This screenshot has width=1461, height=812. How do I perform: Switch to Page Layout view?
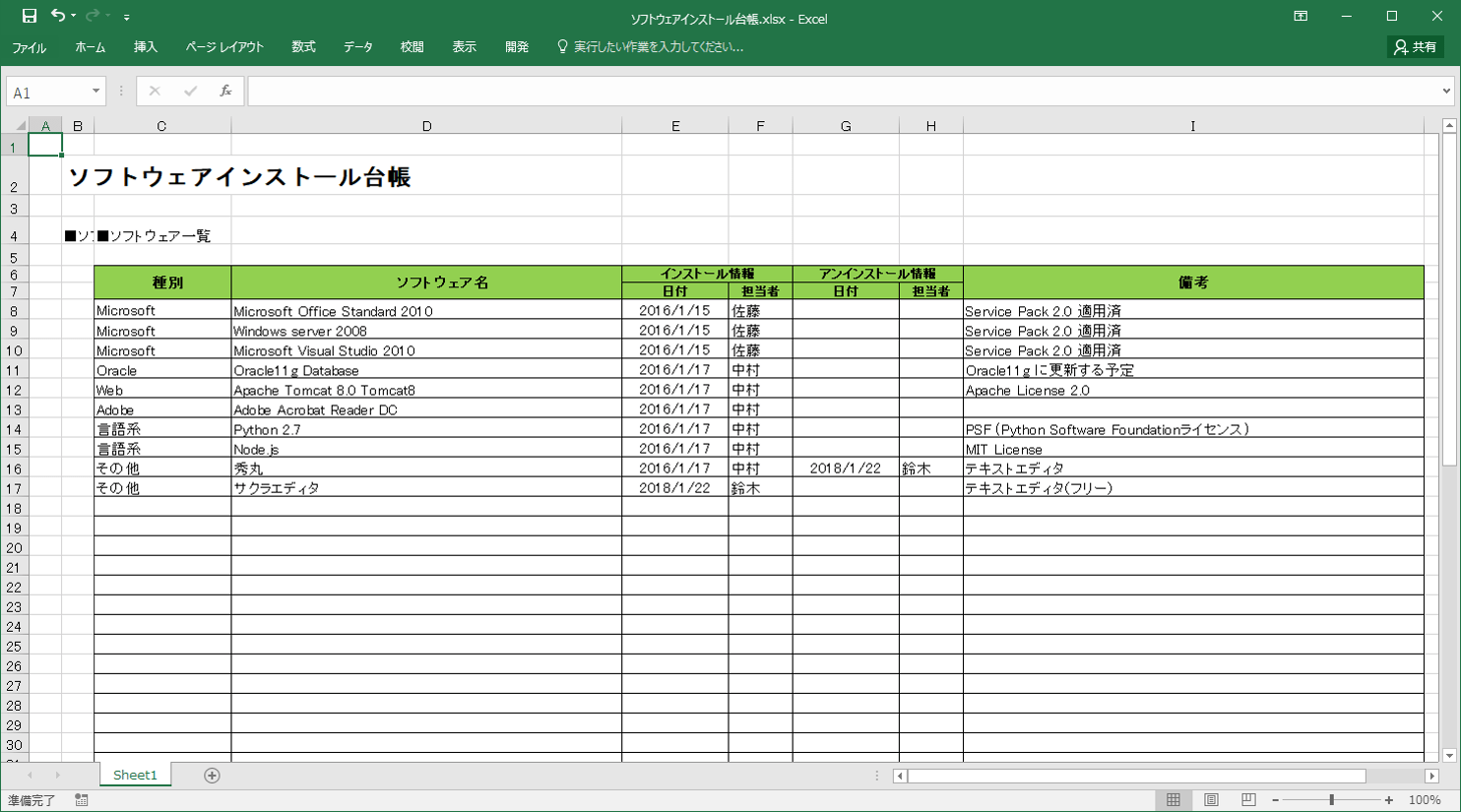[1211, 800]
